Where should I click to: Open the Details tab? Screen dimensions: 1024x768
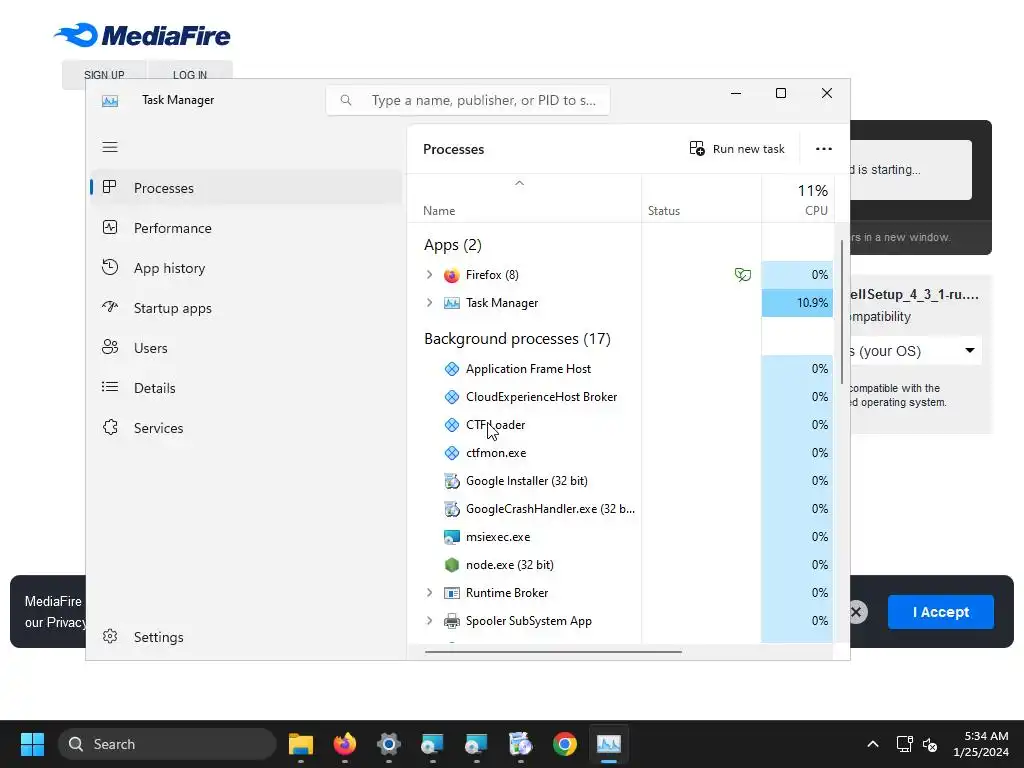pyautogui.click(x=246, y=388)
